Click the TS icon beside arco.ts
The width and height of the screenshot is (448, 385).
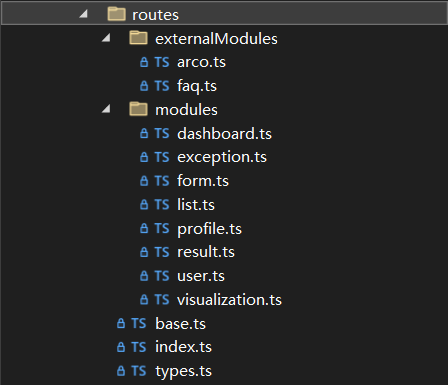[x=162, y=62]
